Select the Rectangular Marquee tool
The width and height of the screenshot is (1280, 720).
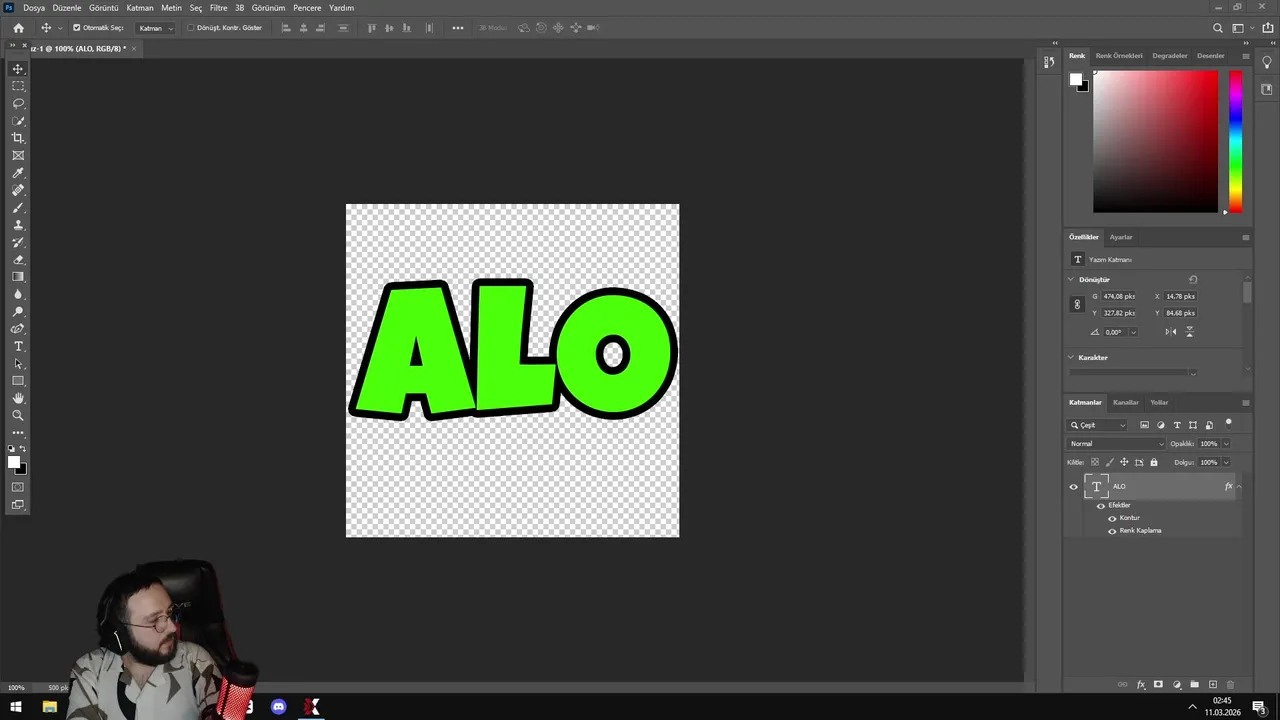(18, 86)
